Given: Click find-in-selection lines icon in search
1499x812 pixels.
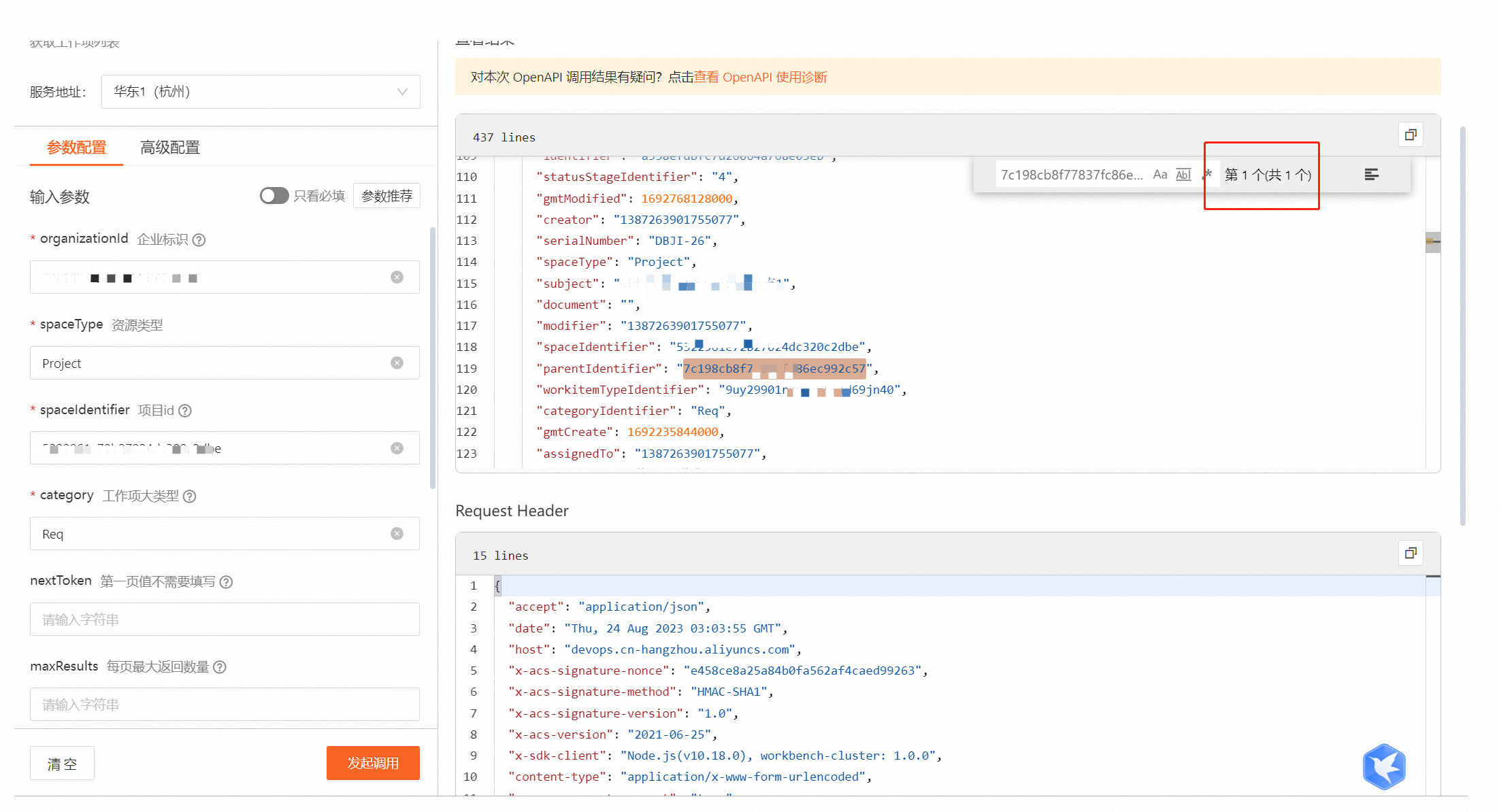Looking at the screenshot, I should (1371, 175).
